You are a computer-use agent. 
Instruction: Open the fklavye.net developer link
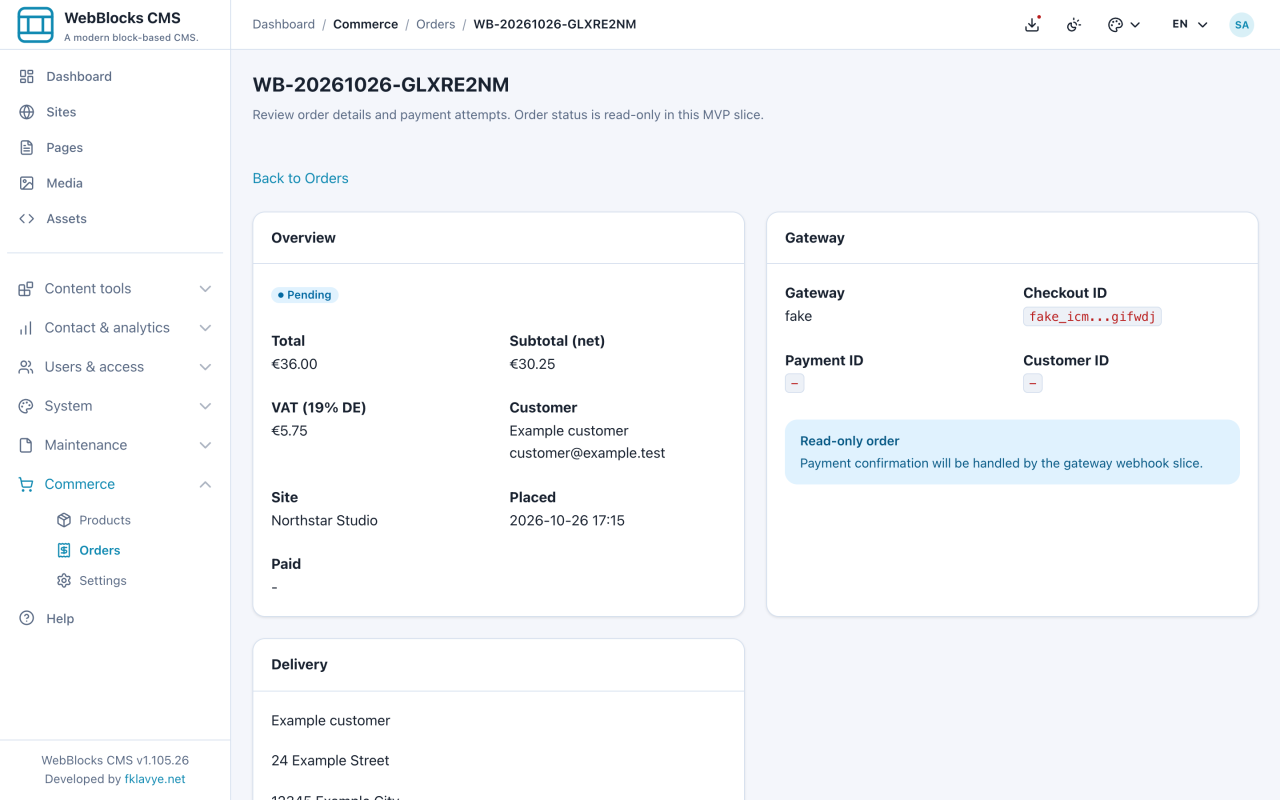tap(155, 779)
